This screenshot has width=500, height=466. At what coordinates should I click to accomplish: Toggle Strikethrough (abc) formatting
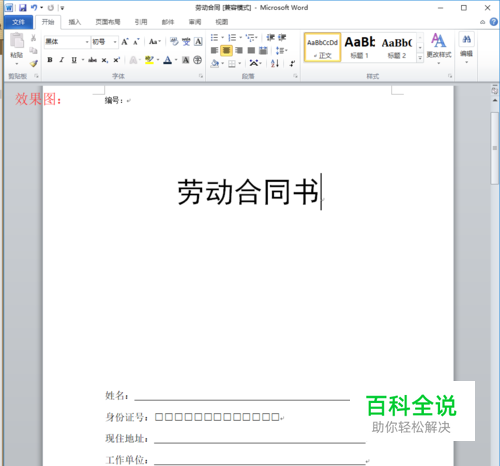coord(92,60)
